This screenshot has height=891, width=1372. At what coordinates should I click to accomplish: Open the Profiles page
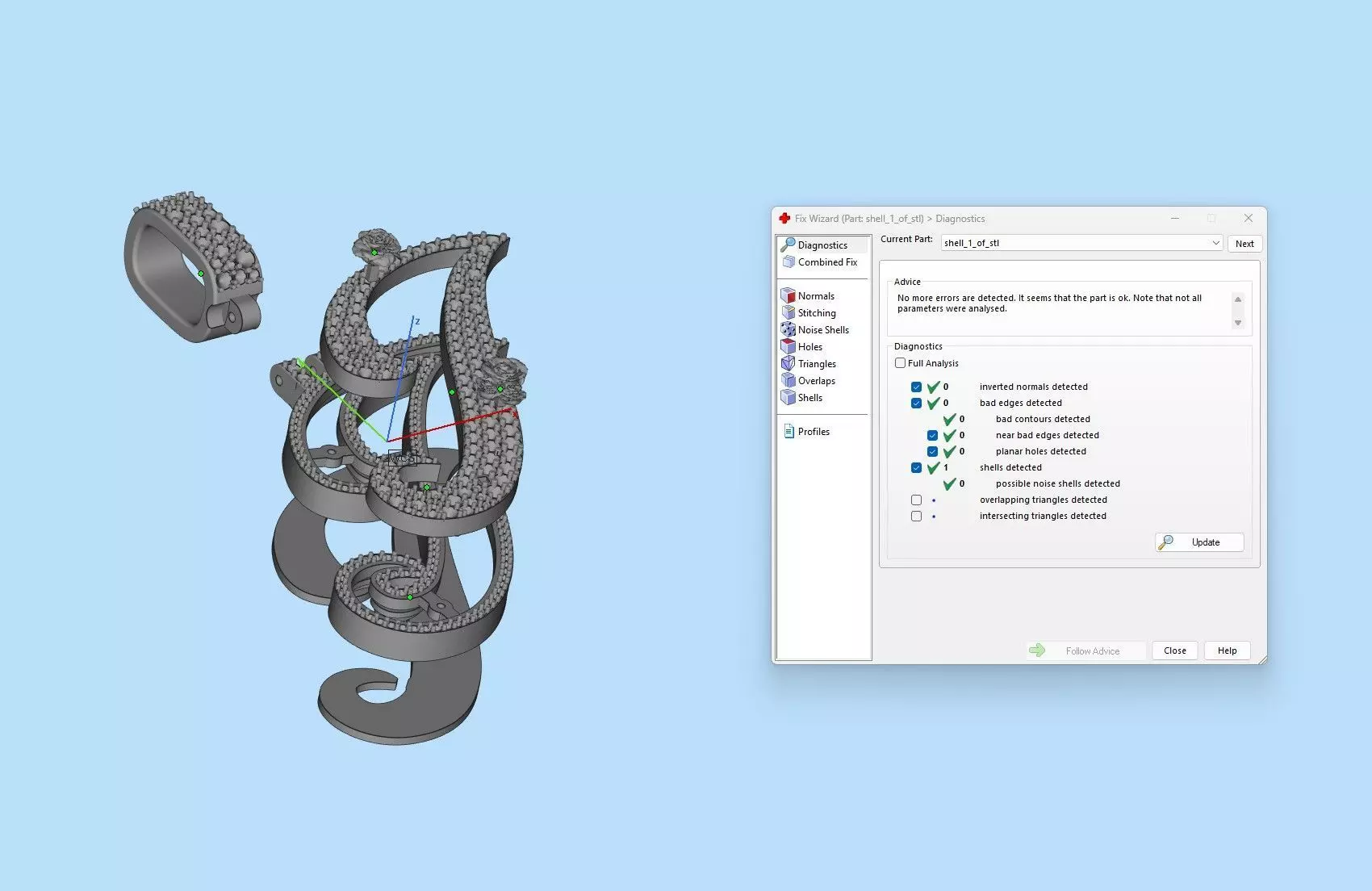point(814,432)
